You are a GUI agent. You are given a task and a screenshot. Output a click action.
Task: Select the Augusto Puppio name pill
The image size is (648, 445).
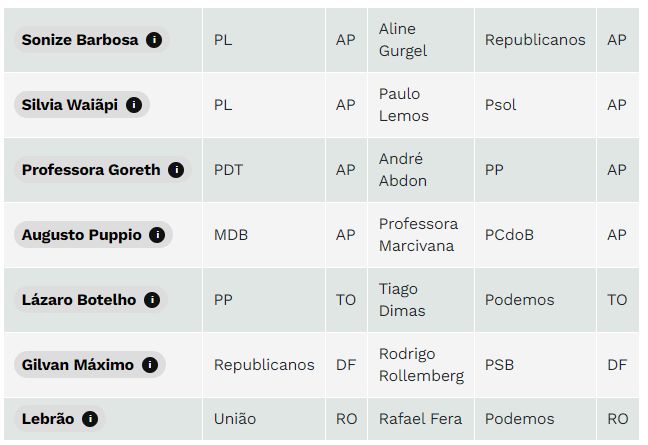(x=93, y=235)
